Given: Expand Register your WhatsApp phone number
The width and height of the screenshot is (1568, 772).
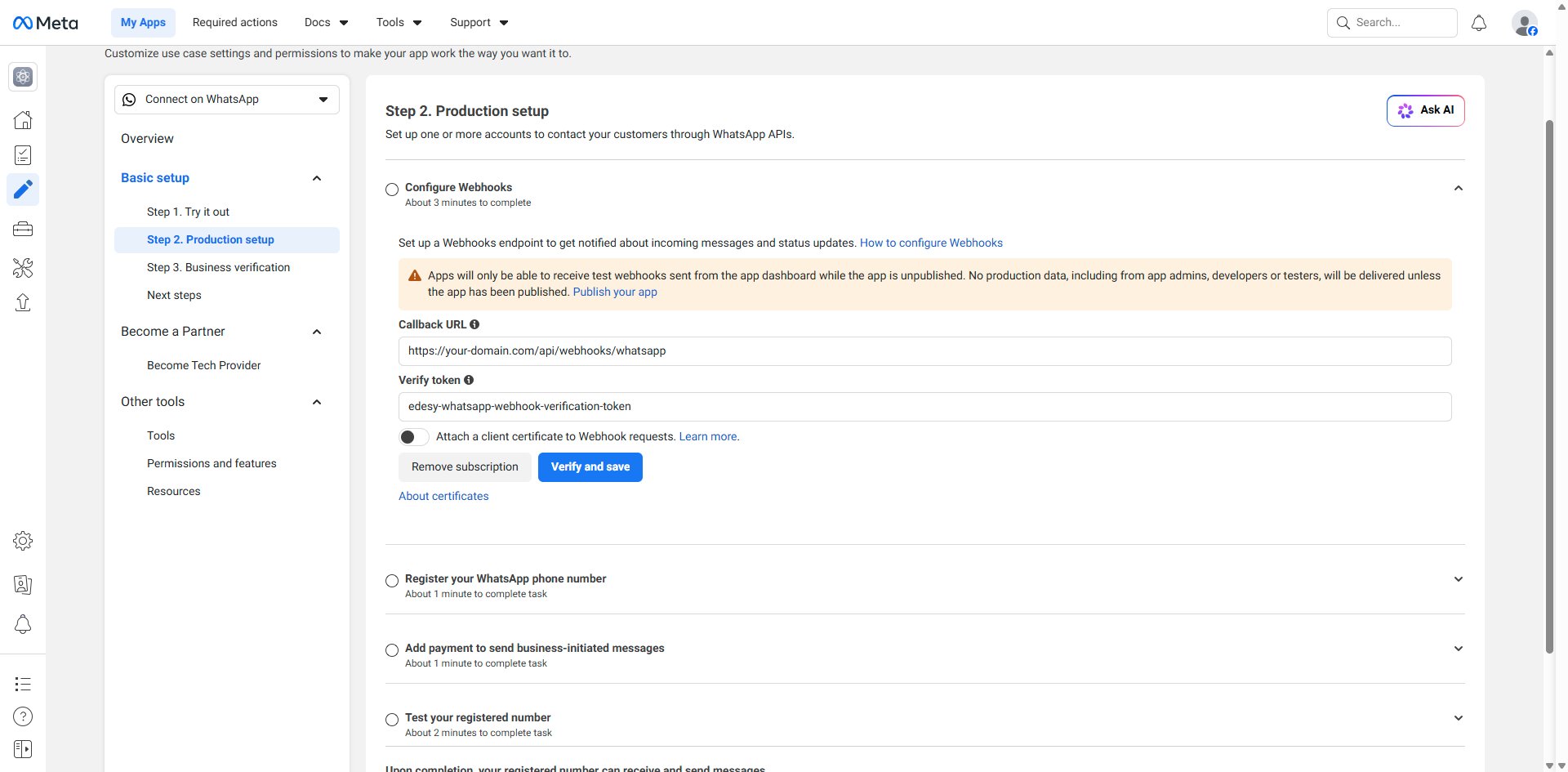Looking at the screenshot, I should pyautogui.click(x=1458, y=579).
